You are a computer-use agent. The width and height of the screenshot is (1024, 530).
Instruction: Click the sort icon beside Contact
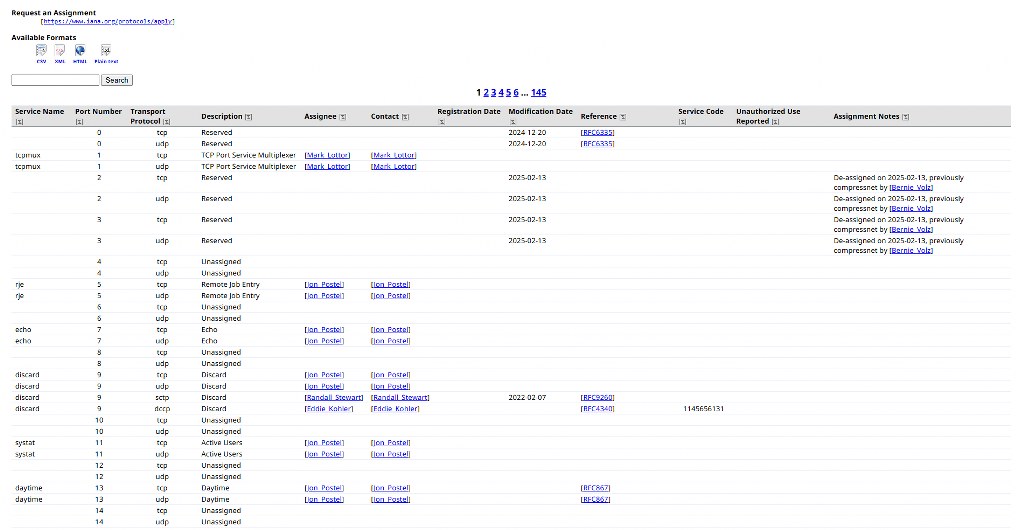click(x=405, y=117)
